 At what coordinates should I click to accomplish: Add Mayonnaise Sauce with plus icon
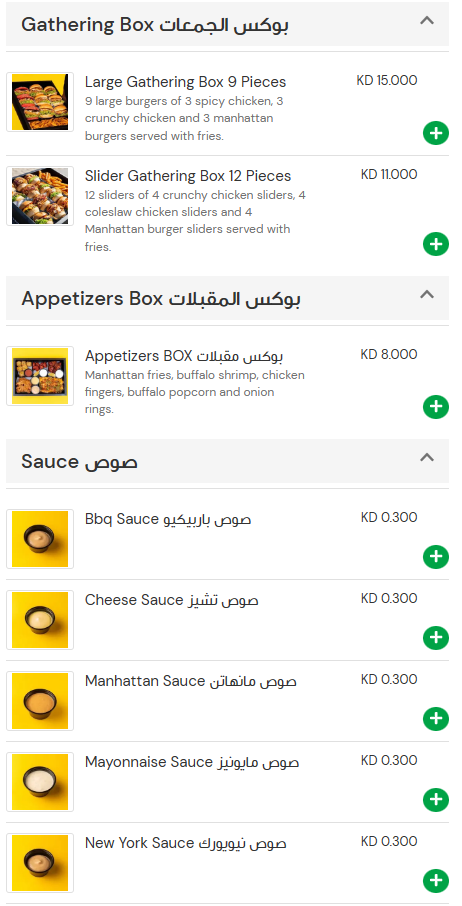click(x=435, y=800)
